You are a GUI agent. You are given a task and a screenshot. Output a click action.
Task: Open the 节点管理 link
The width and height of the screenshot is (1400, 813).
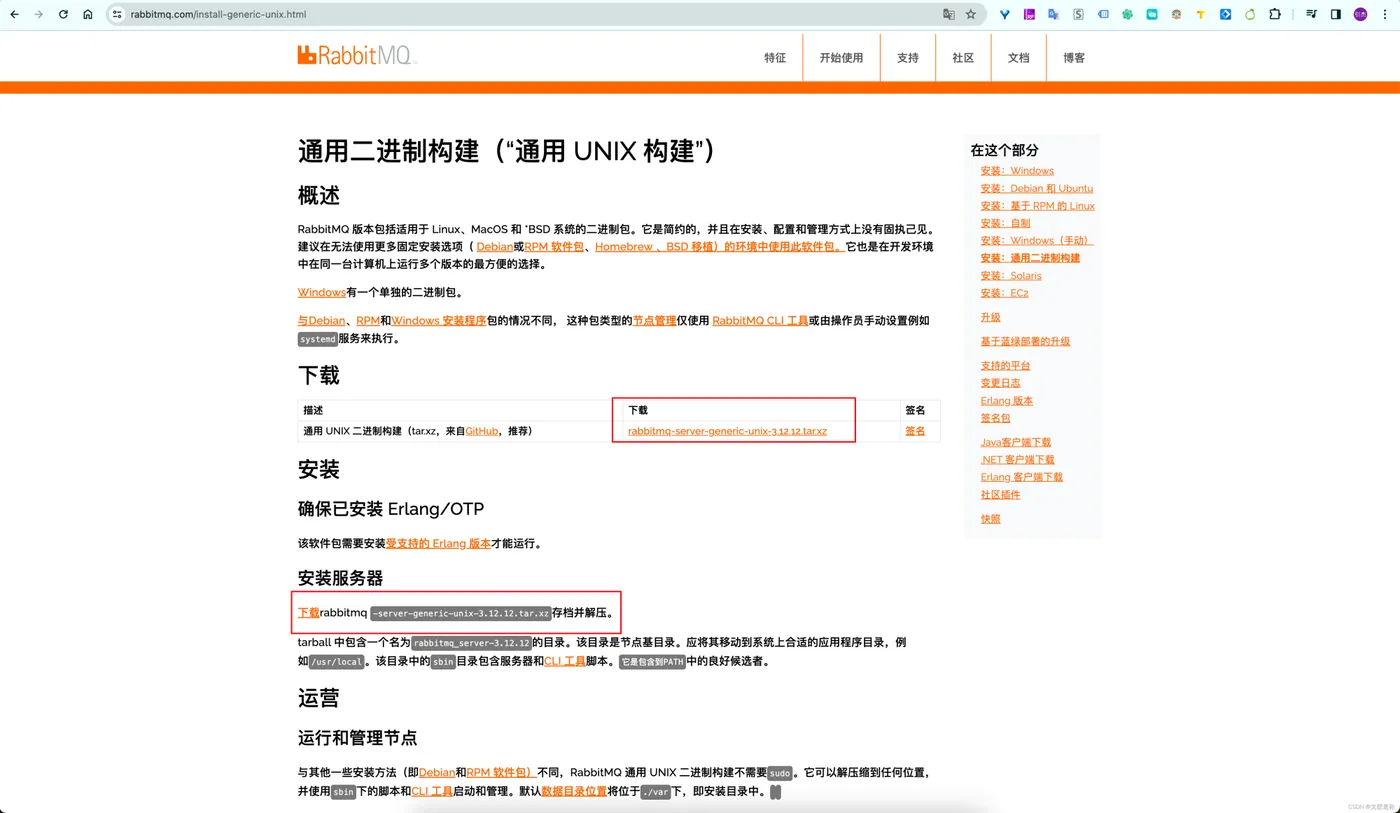(654, 320)
